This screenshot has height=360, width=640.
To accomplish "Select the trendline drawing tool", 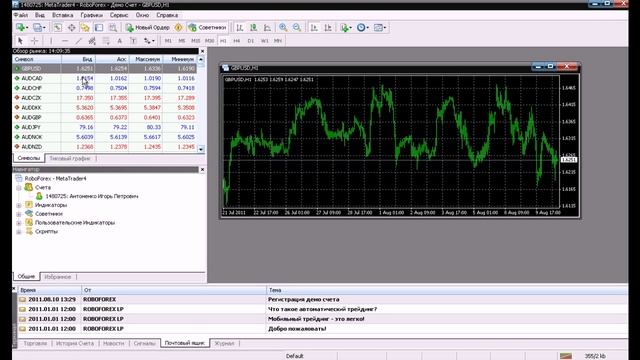I will tap(79, 41).
